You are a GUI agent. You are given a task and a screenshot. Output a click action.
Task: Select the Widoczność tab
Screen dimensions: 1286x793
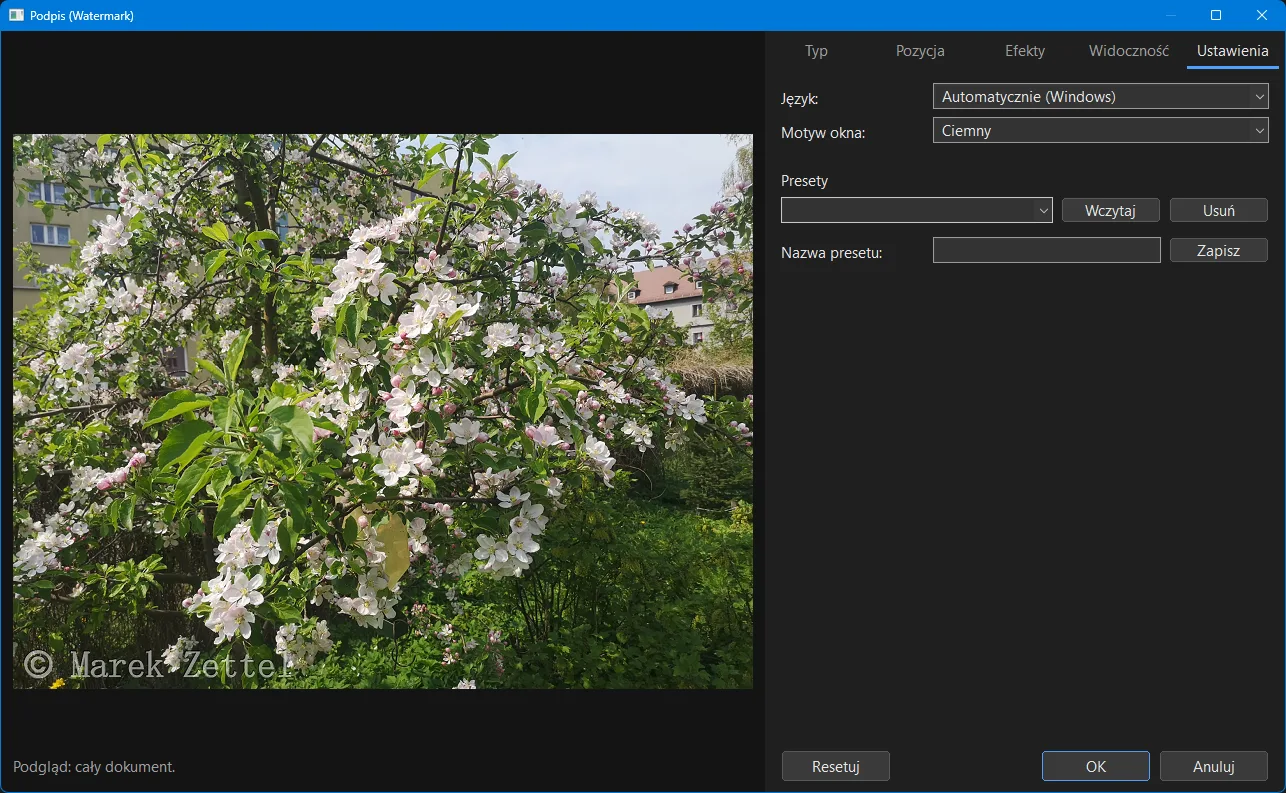tap(1129, 51)
